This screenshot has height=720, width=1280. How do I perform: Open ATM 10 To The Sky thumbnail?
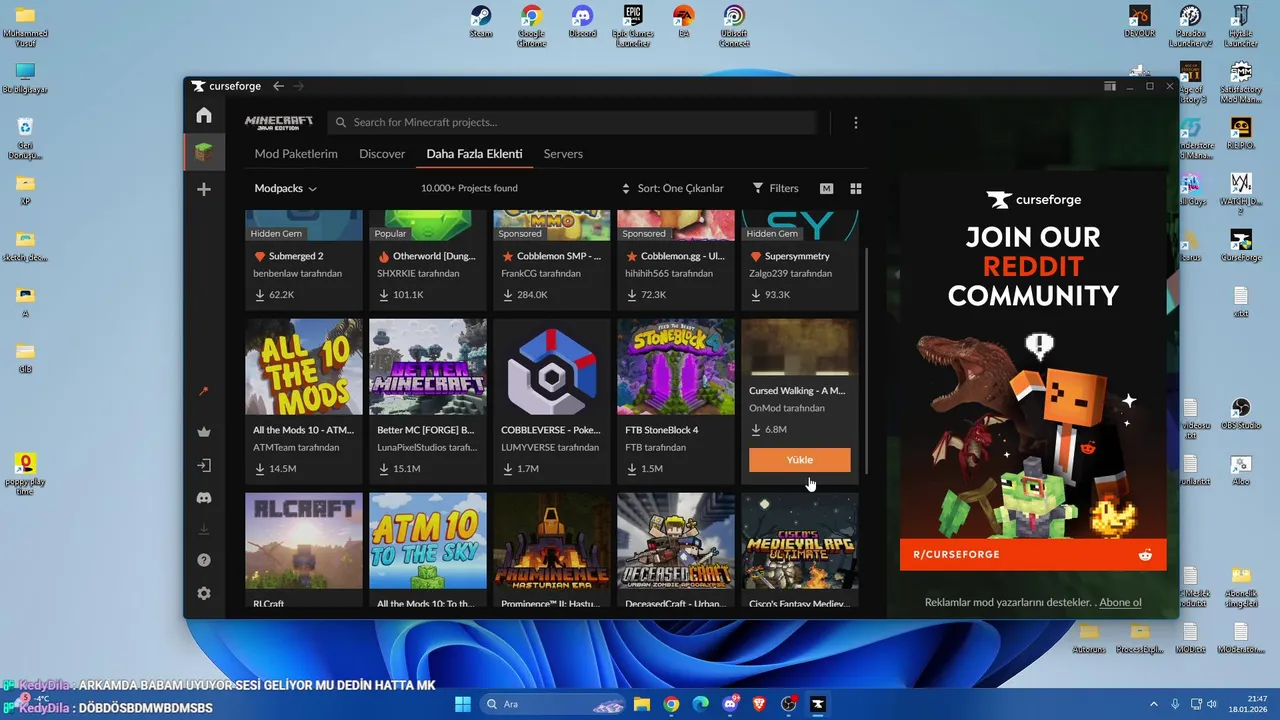click(x=428, y=540)
